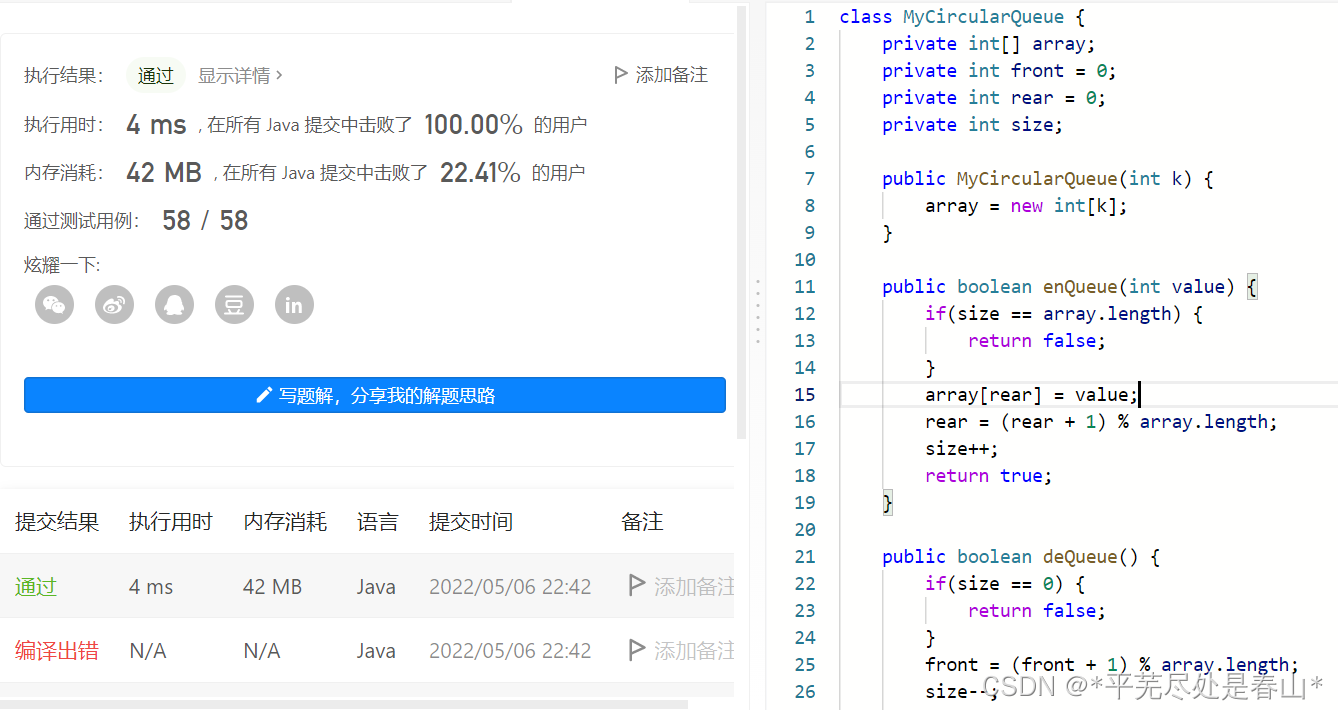The image size is (1338, 710).
Task: Click the 内存消耗 column header
Action: pyautogui.click(x=285, y=521)
